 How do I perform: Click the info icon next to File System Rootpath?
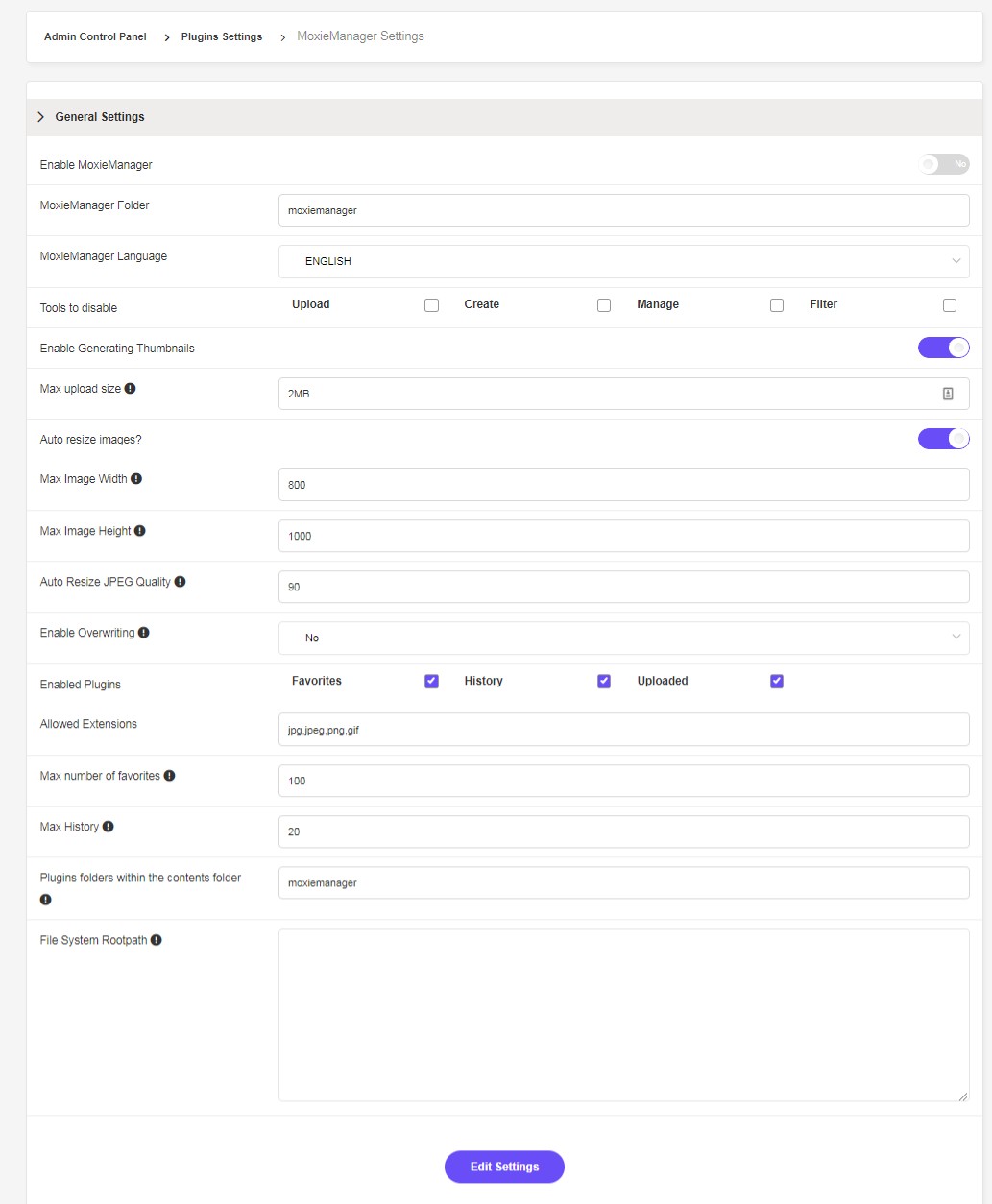[157, 940]
